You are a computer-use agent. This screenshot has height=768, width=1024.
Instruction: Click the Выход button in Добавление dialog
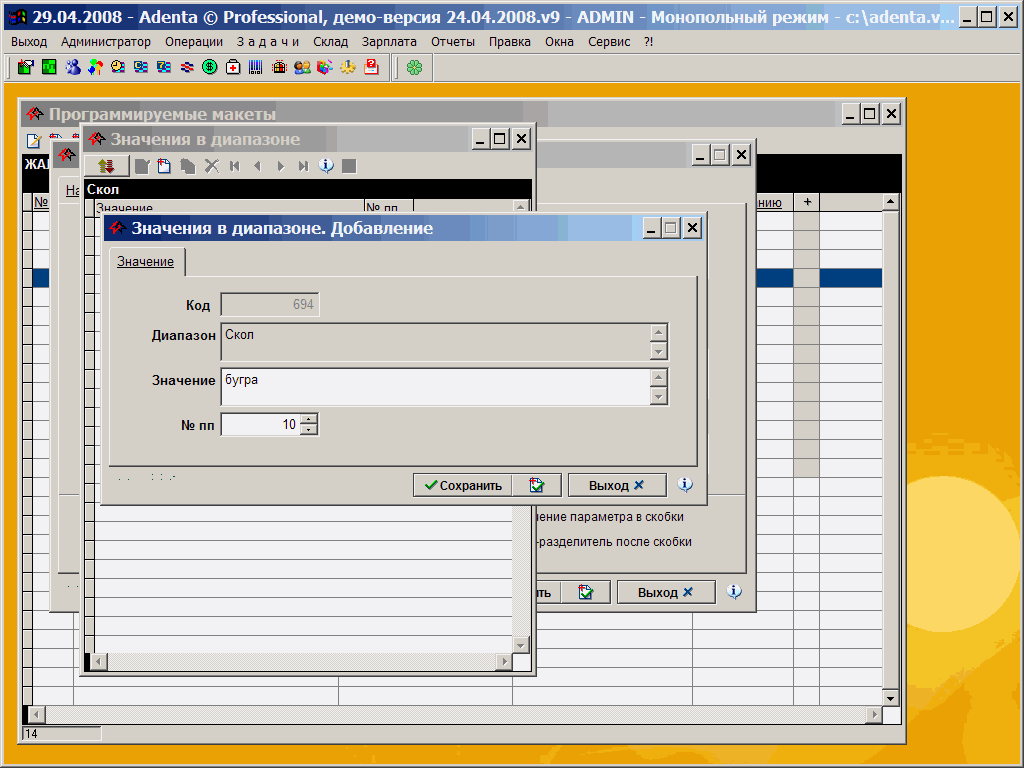pyautogui.click(x=616, y=485)
